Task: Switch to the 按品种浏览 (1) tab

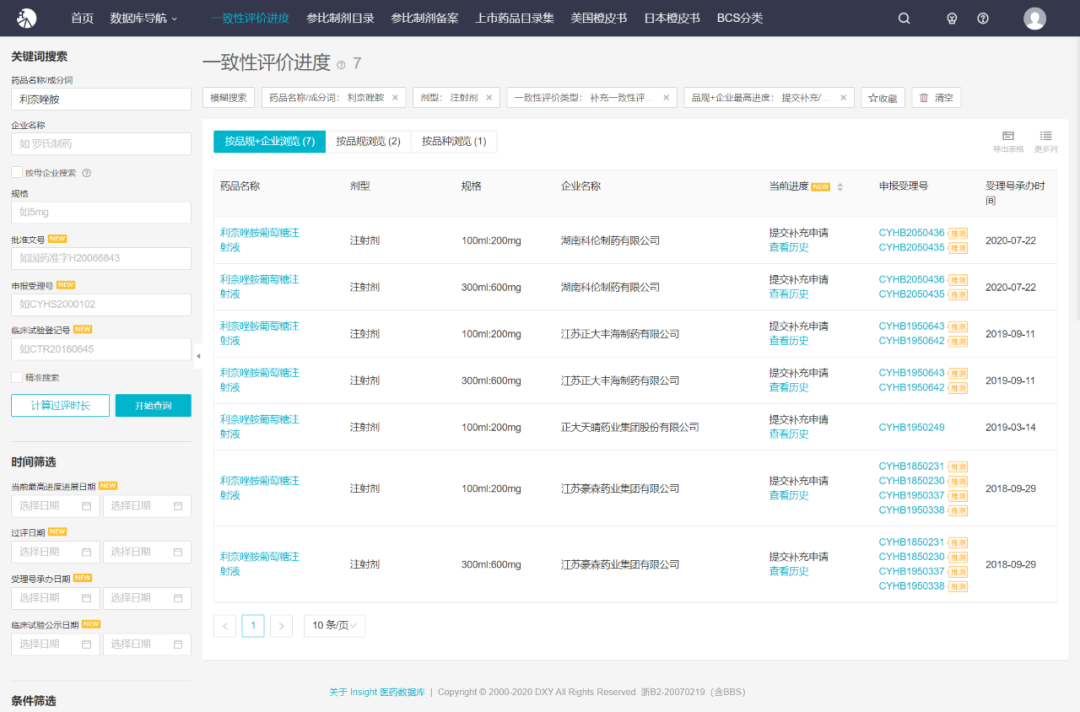Action: coord(454,141)
